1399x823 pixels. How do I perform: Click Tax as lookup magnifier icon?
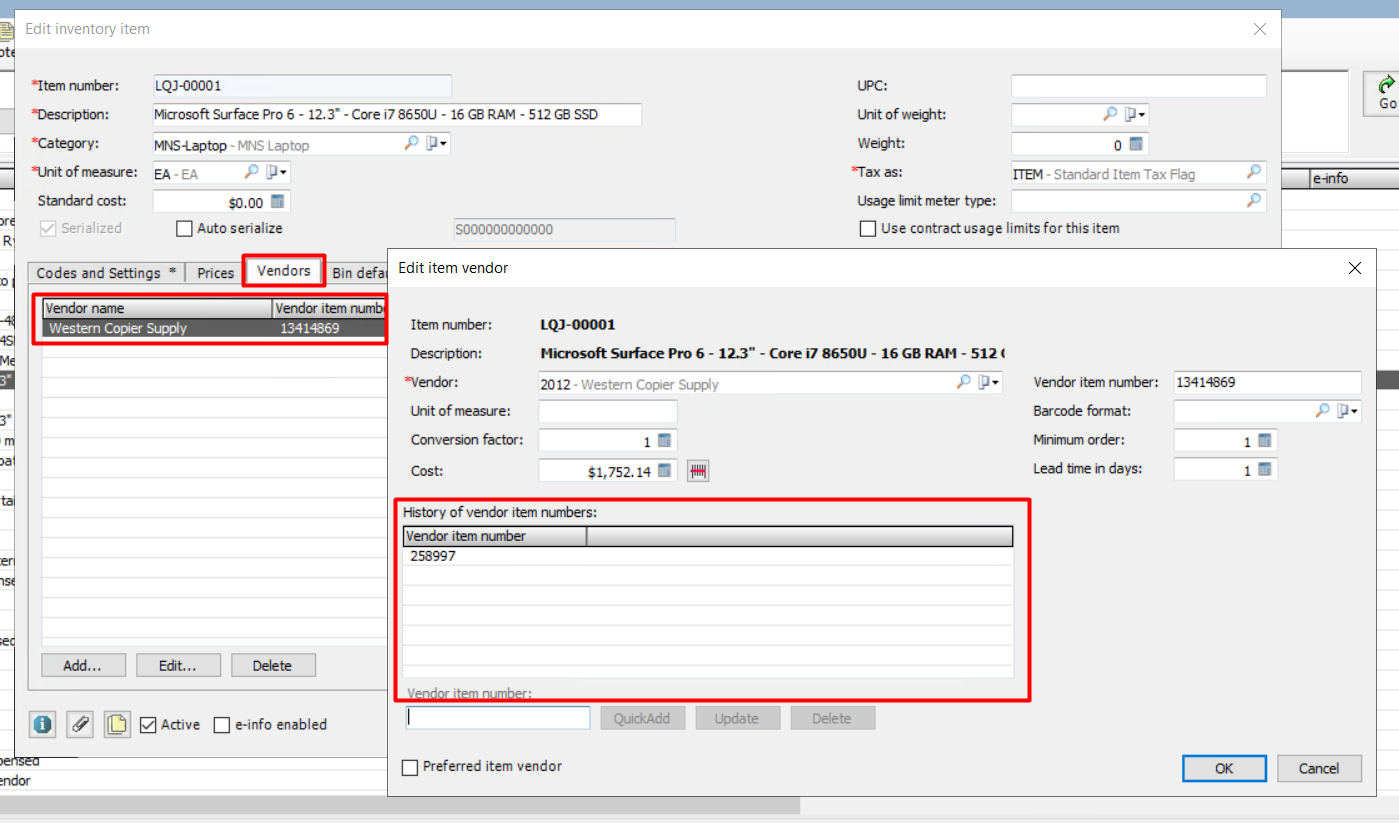[1254, 173]
